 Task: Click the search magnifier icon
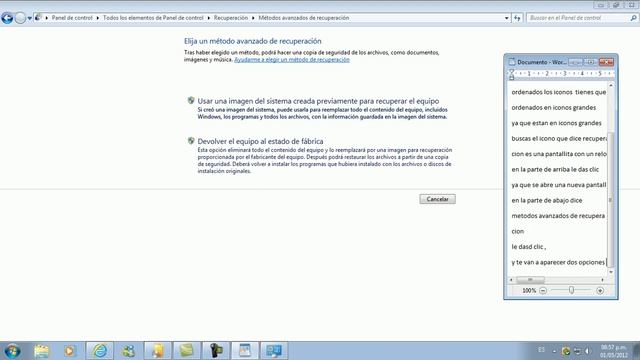pos(633,18)
